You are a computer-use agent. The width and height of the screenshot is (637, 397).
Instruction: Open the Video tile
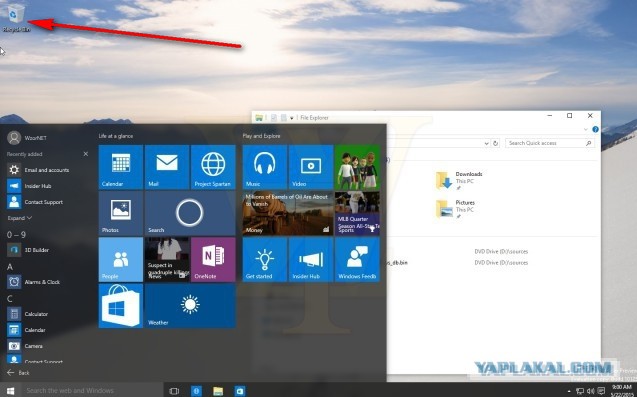(311, 167)
